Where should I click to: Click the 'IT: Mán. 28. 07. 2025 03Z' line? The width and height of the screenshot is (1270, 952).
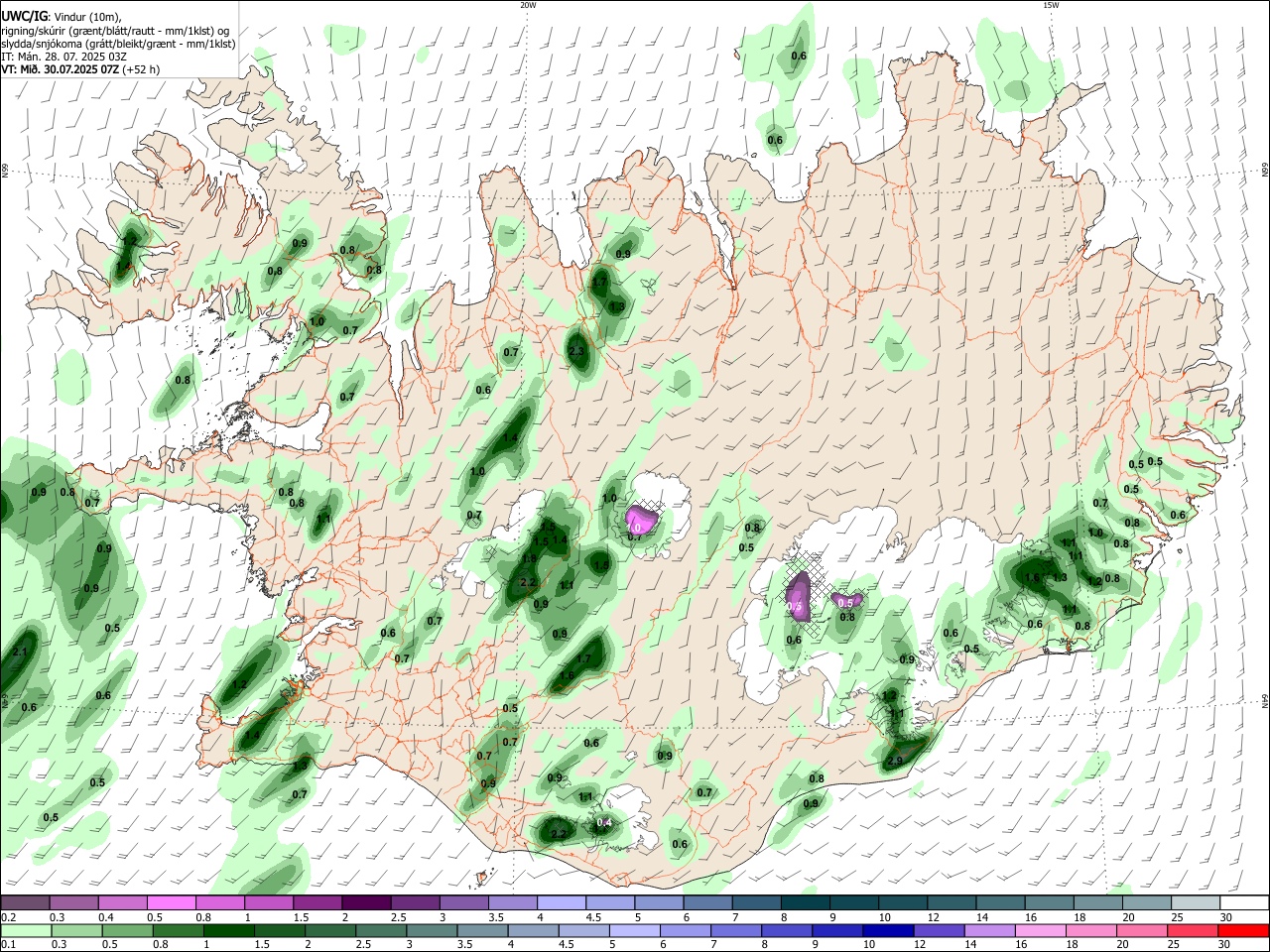tap(63, 57)
